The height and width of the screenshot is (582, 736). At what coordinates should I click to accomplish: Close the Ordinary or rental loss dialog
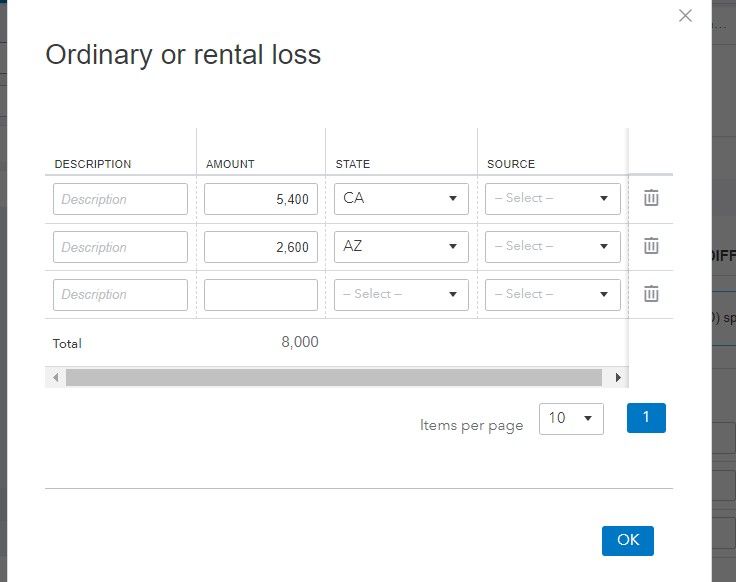click(x=685, y=16)
